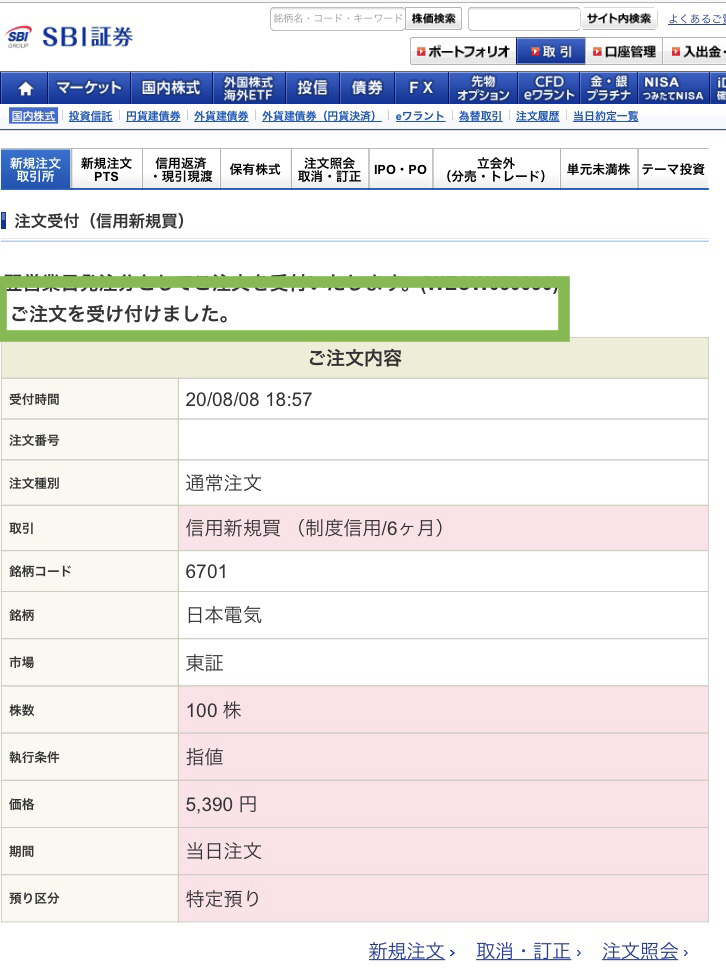Click the 為替取引 link
Viewport: 726px width, 978px height.
pyautogui.click(x=480, y=116)
